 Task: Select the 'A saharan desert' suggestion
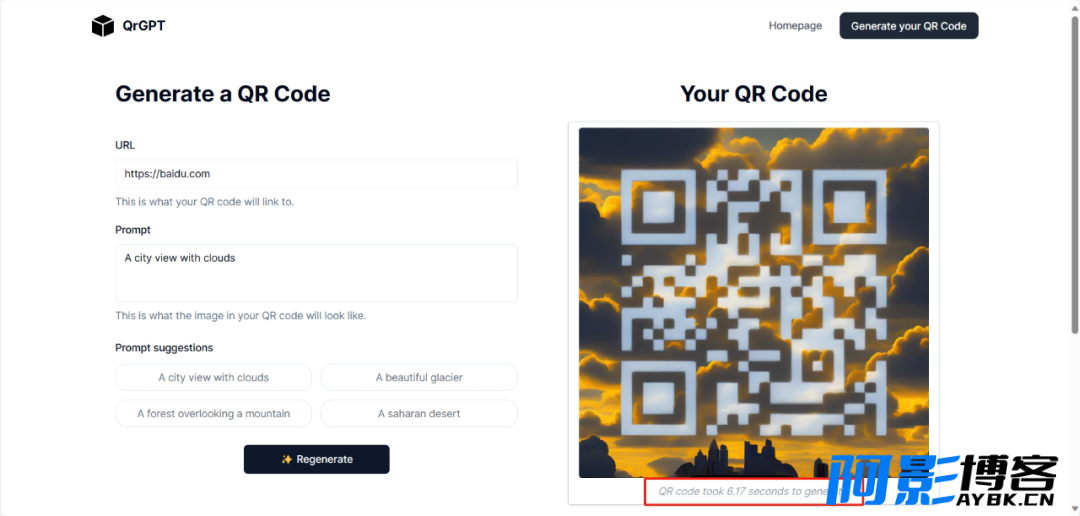(419, 413)
